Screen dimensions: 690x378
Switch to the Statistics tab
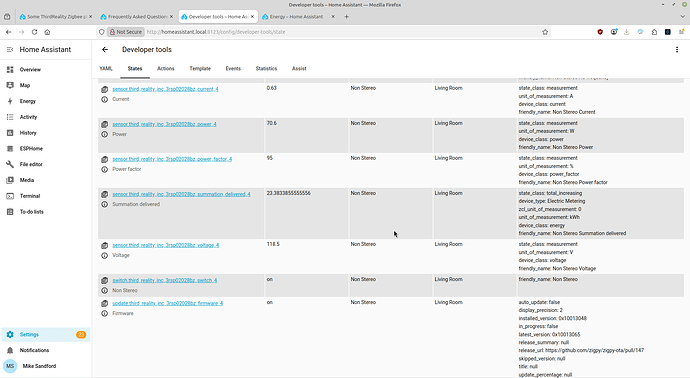coord(266,69)
